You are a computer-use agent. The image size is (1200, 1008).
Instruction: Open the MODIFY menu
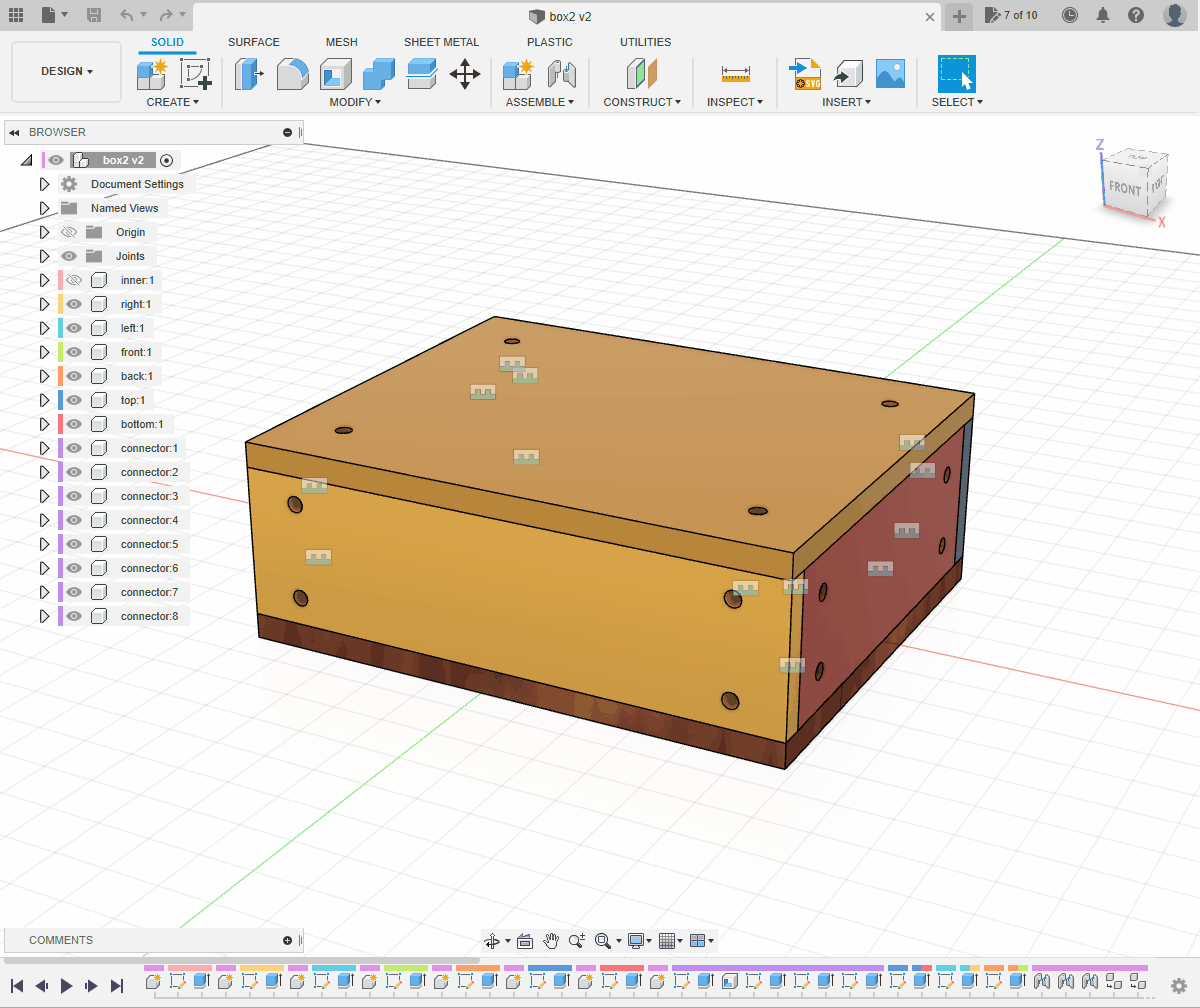355,102
